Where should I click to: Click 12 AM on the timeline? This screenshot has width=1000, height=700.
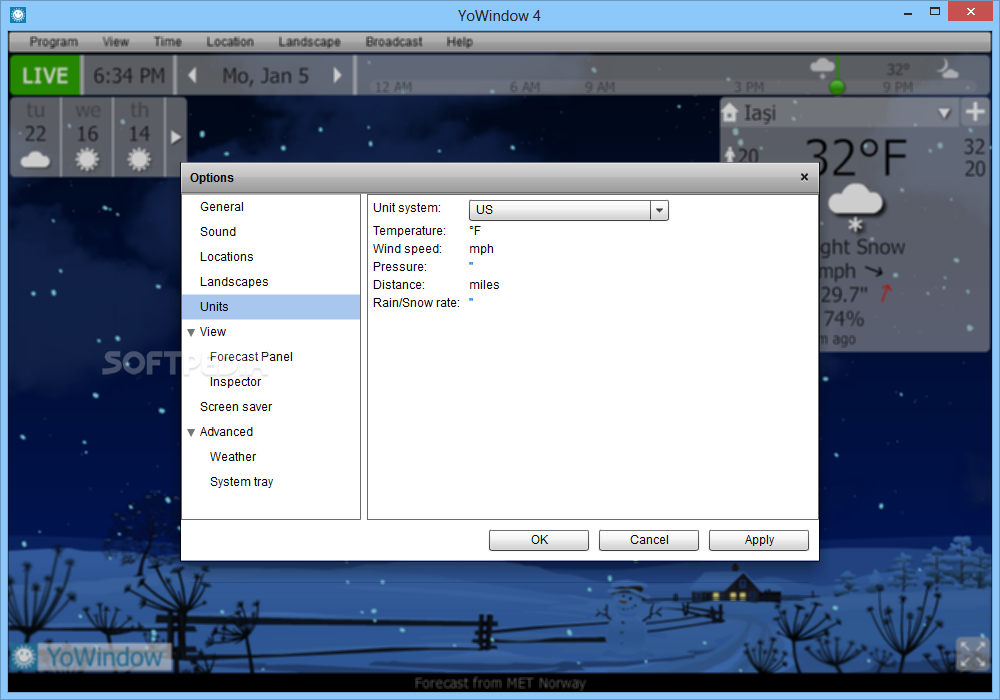coord(393,87)
